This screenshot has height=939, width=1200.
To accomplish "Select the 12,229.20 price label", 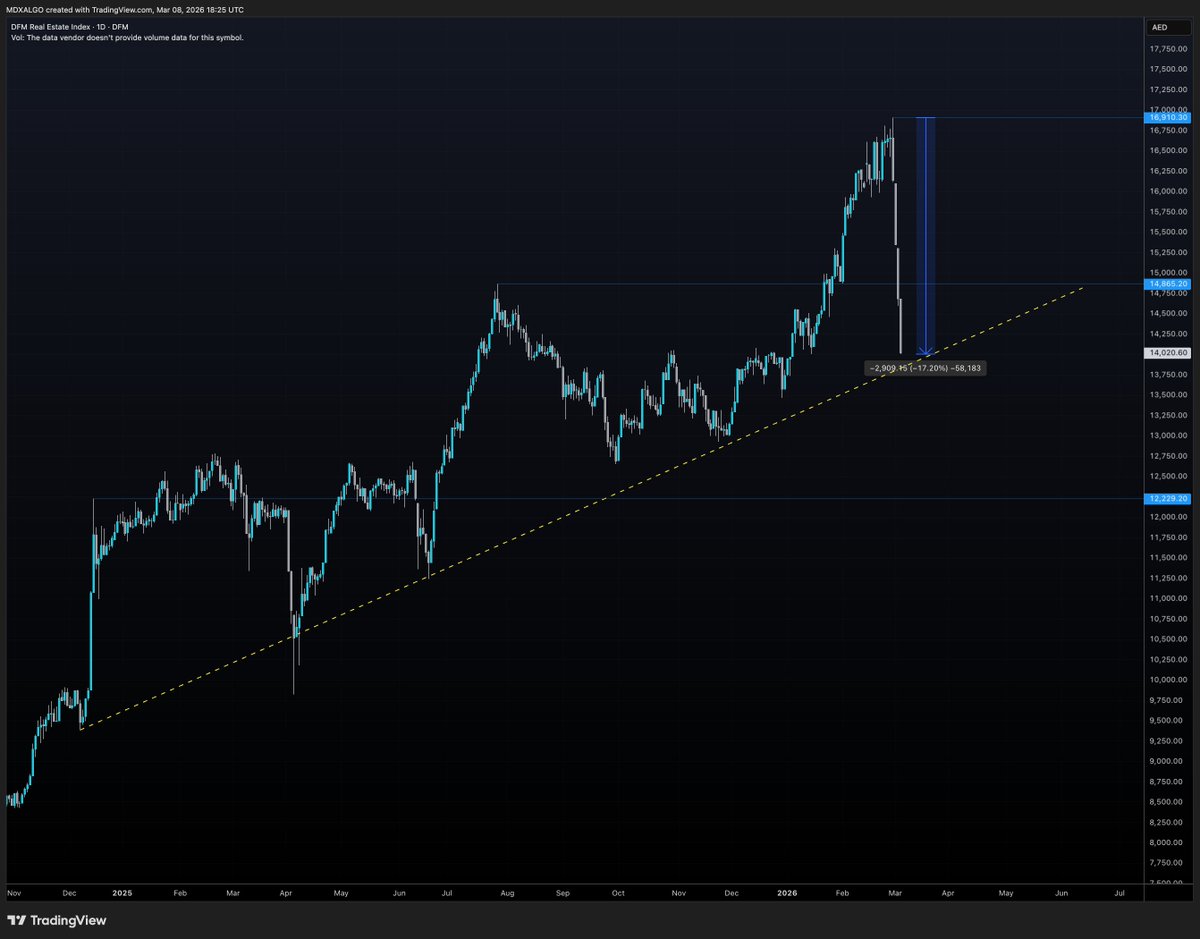I will 1168,498.
